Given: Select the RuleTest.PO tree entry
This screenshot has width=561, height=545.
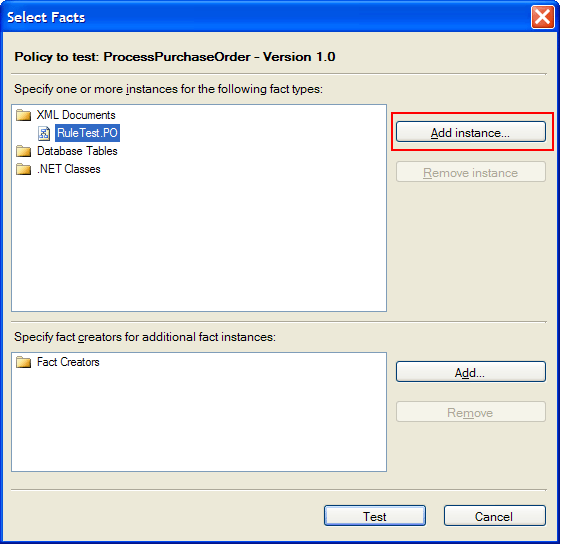Looking at the screenshot, I should click(x=87, y=133).
